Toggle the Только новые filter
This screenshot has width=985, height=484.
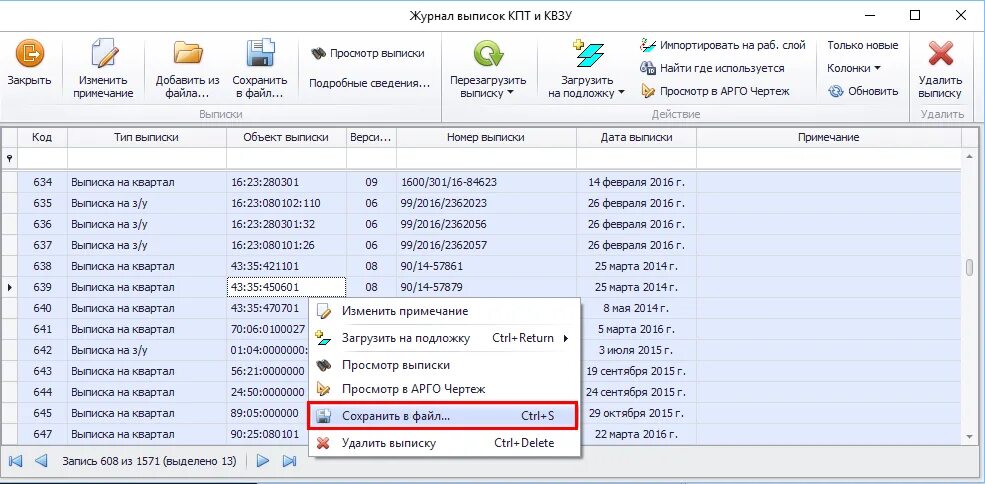click(x=863, y=45)
